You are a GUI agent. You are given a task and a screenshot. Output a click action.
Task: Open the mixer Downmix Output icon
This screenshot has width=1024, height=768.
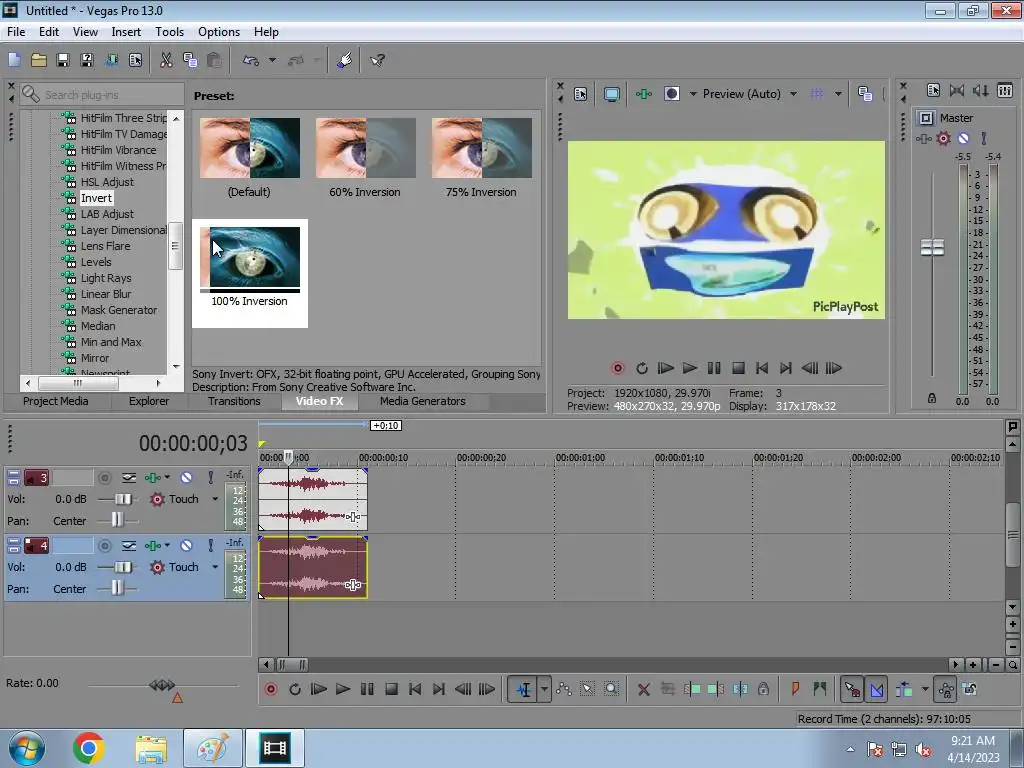pos(957,91)
